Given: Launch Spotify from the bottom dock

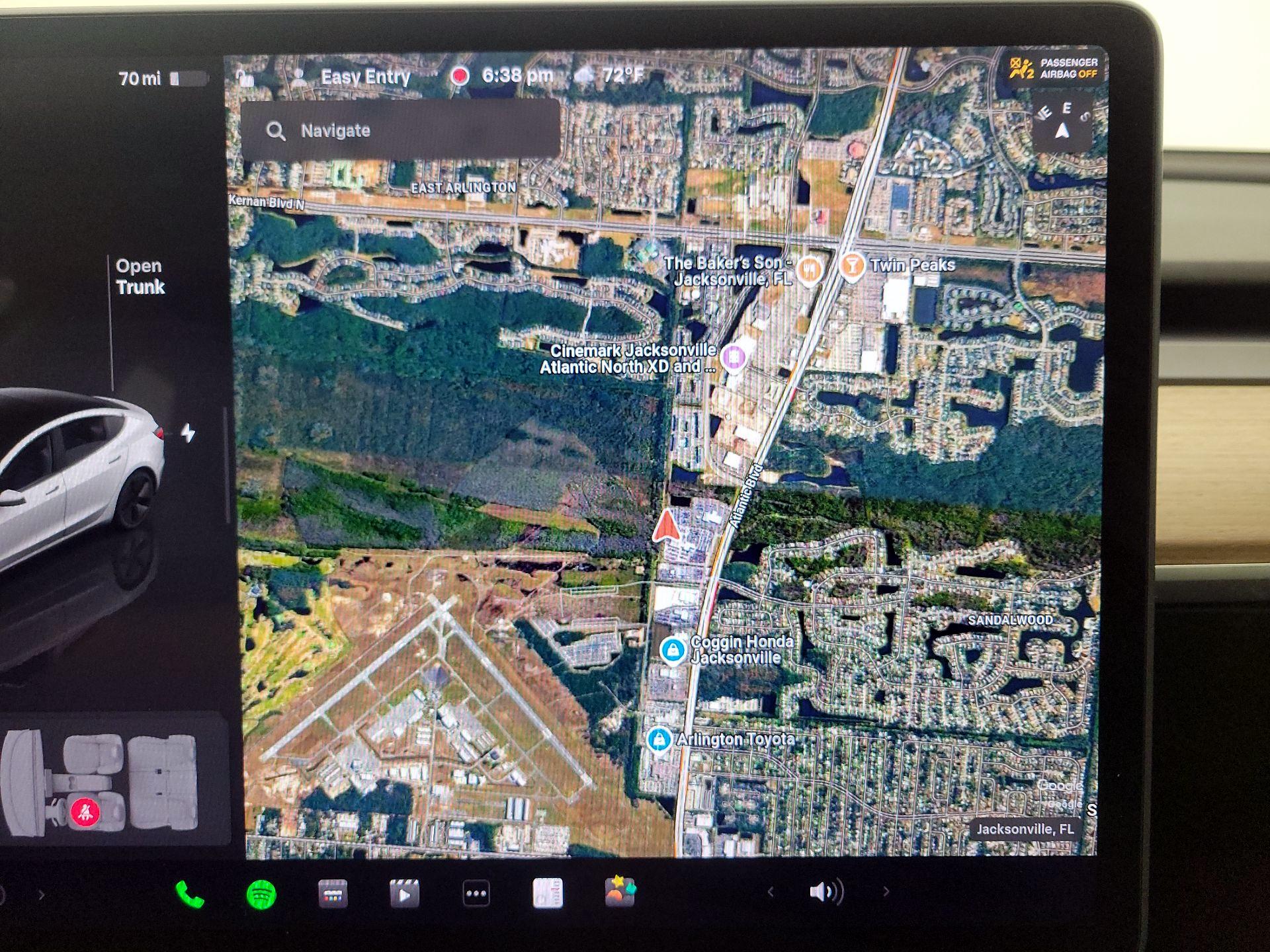Looking at the screenshot, I should (x=261, y=895).
